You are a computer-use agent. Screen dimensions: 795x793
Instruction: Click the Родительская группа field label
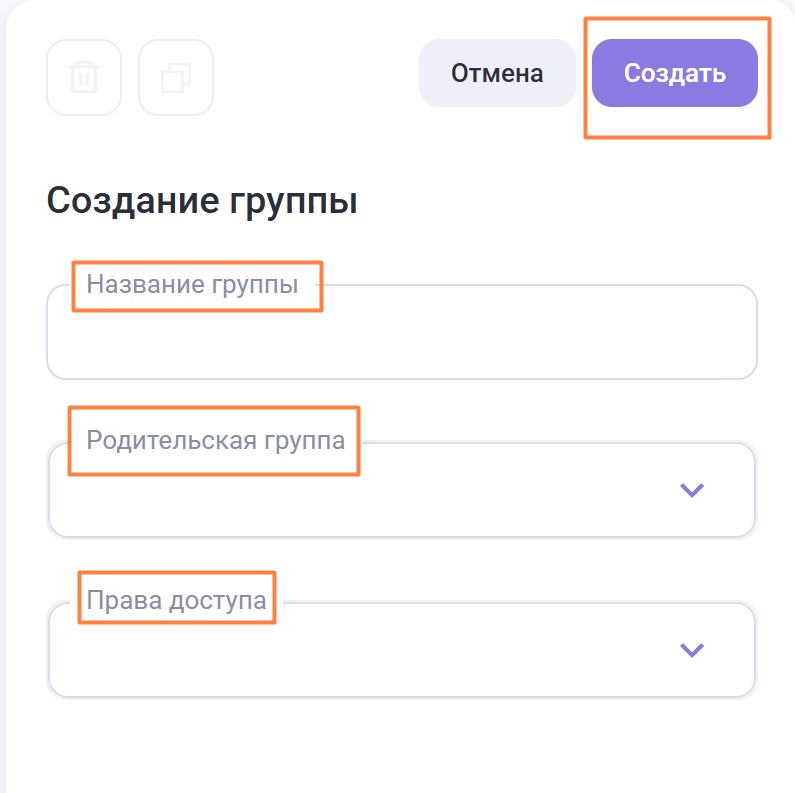pos(215,440)
